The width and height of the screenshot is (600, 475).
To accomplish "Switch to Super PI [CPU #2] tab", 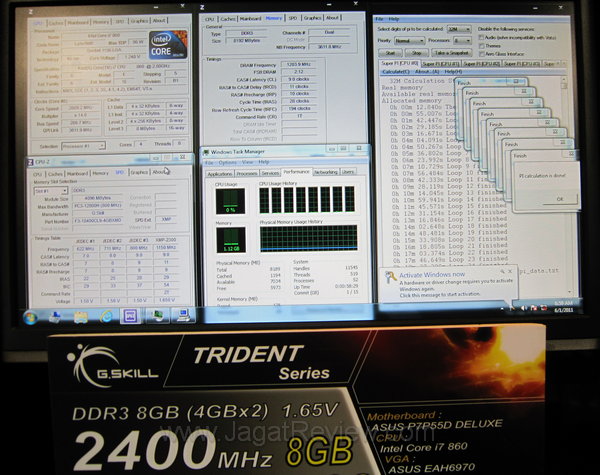I will coord(482,64).
